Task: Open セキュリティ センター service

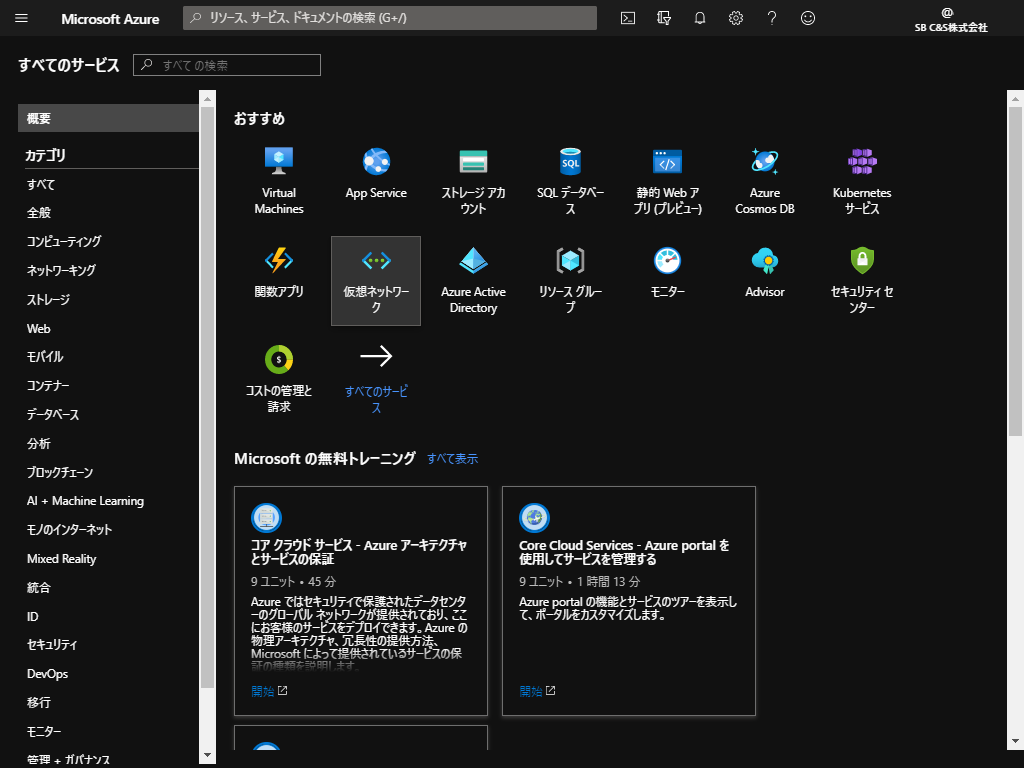Action: (862, 281)
